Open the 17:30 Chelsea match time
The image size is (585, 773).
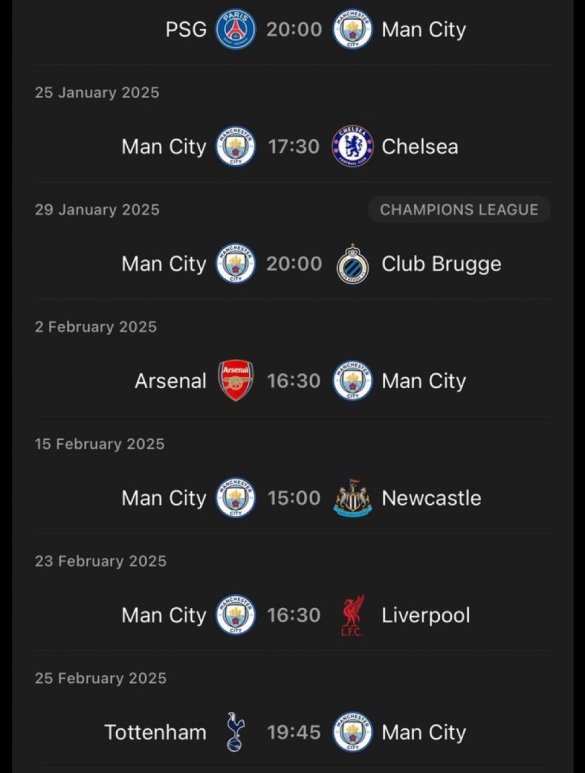coord(294,146)
